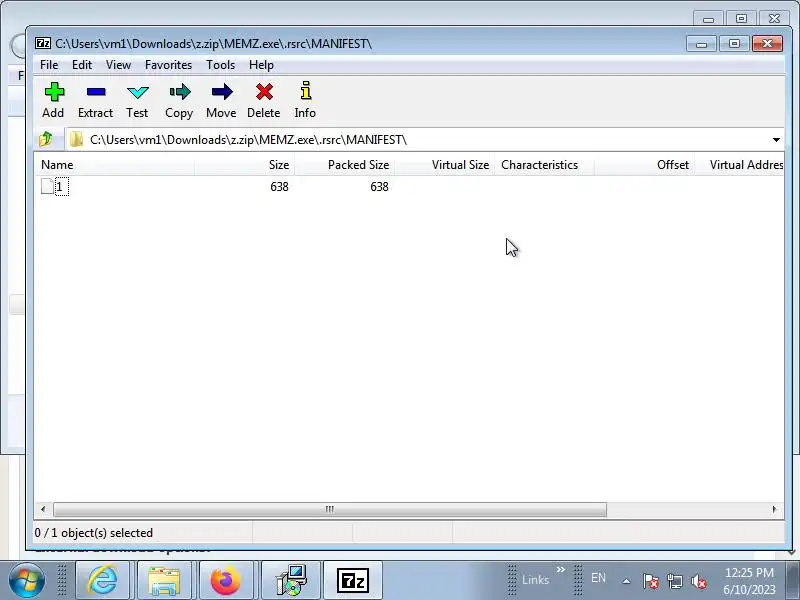
Task: Minimize the 7-Zip window
Action: (702, 44)
